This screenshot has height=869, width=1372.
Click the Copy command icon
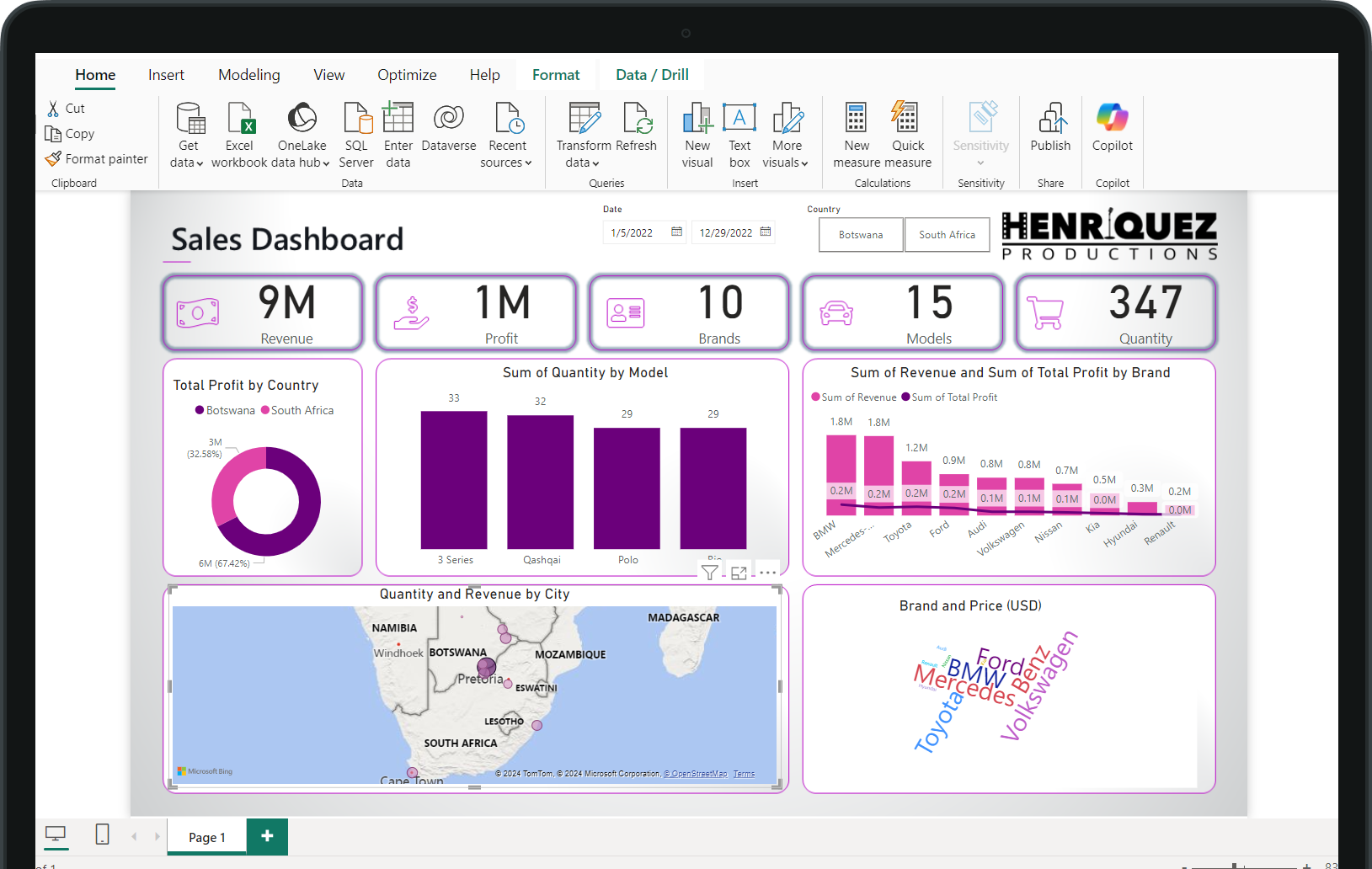point(53,134)
